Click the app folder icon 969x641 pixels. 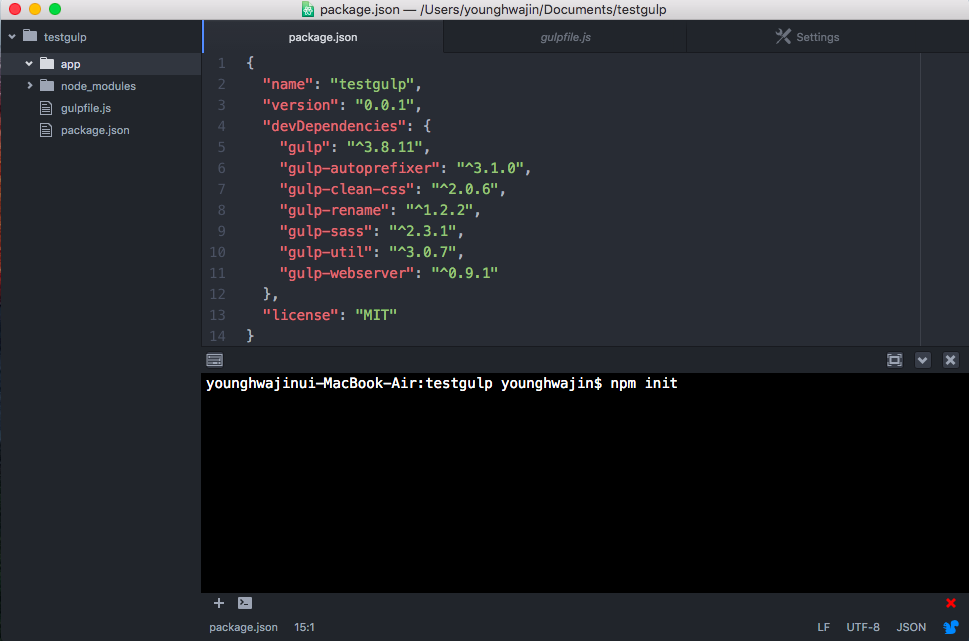point(47,63)
